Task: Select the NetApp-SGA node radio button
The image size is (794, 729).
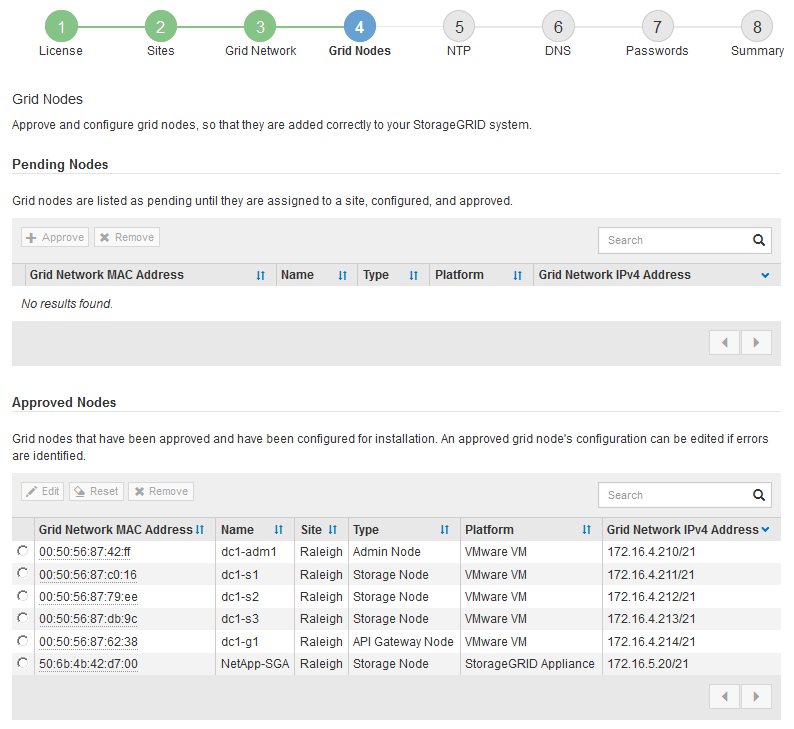Action: coord(22,663)
